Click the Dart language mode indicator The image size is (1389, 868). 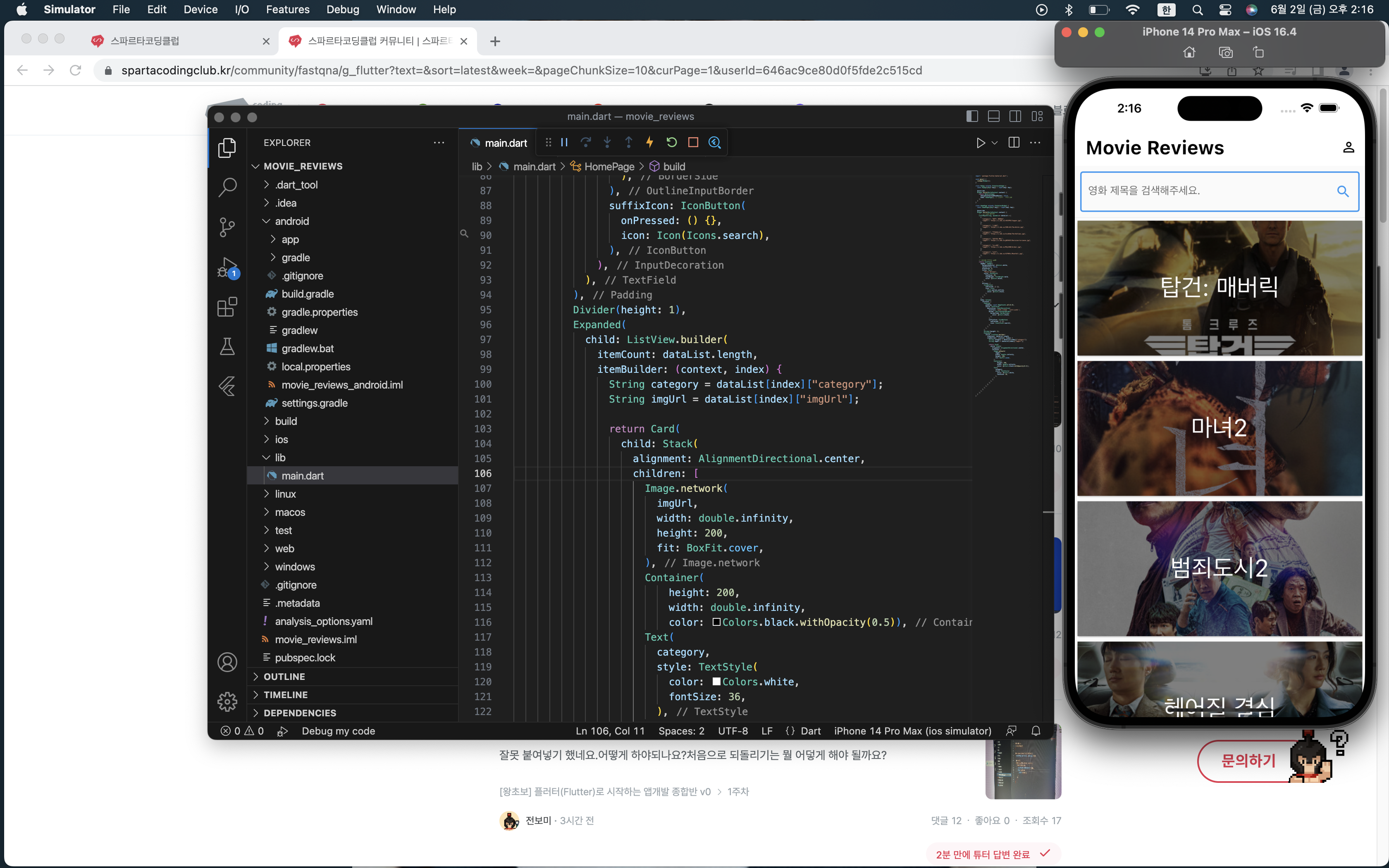tap(810, 731)
